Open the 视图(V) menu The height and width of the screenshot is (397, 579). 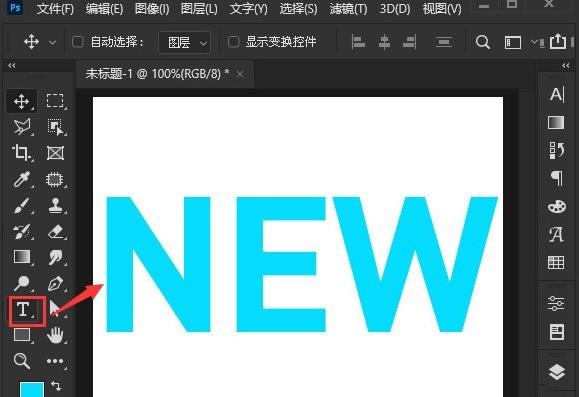[442, 8]
